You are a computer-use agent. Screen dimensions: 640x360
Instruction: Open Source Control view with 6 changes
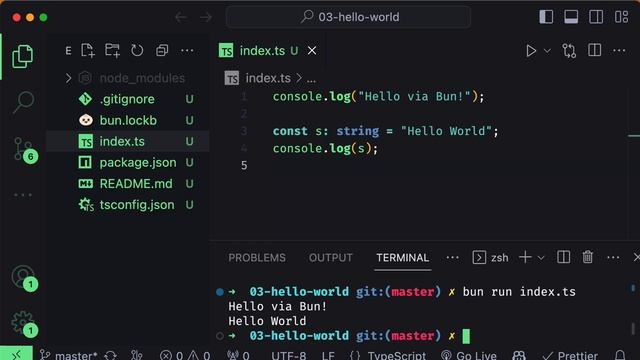tap(24, 150)
